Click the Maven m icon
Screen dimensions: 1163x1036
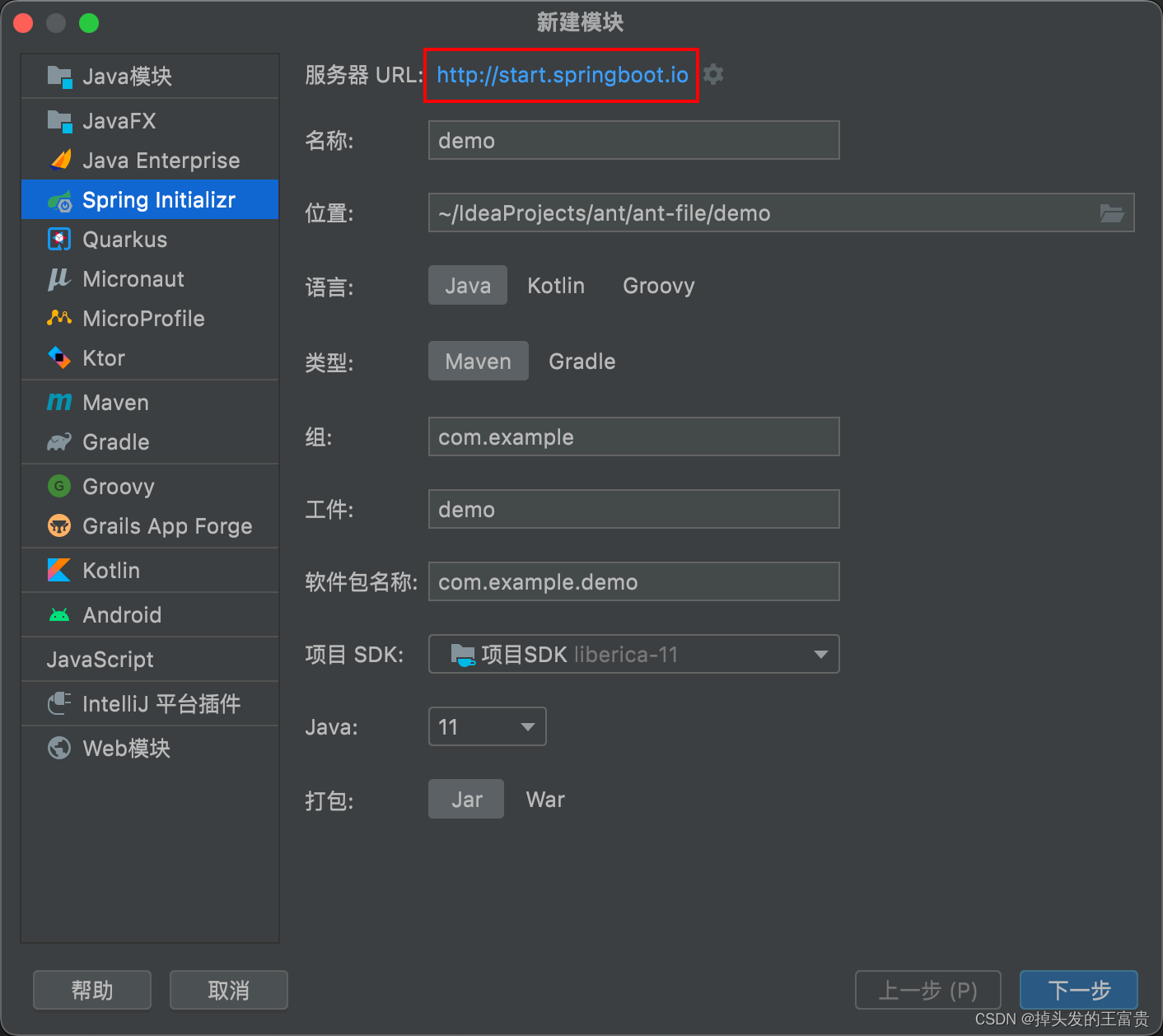pyautogui.click(x=59, y=403)
